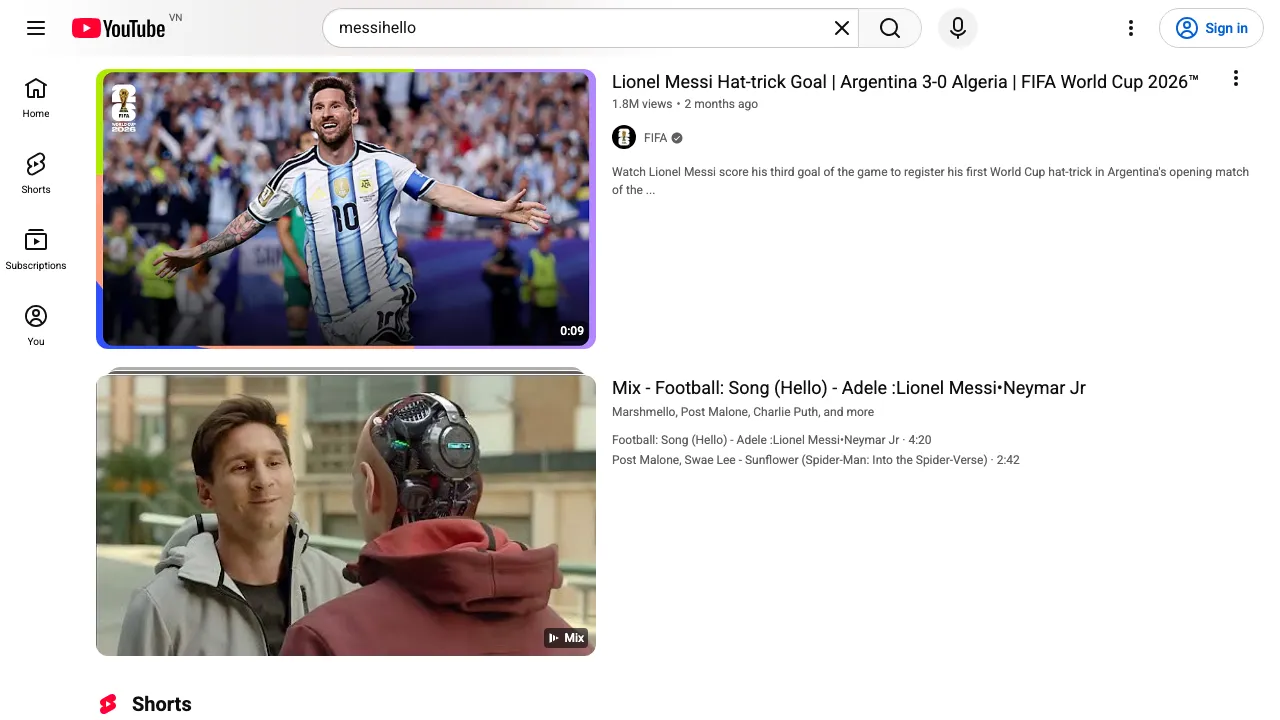
Task: Click the red Shorts section icon
Action: pos(108,704)
